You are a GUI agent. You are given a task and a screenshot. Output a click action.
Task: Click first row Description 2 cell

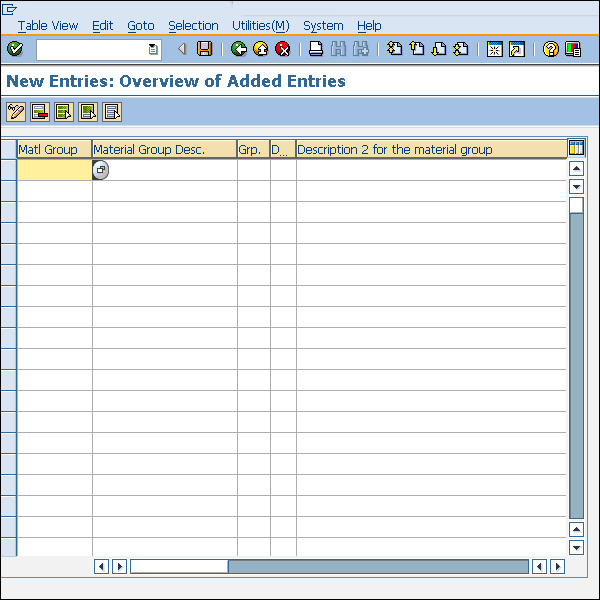(431, 170)
